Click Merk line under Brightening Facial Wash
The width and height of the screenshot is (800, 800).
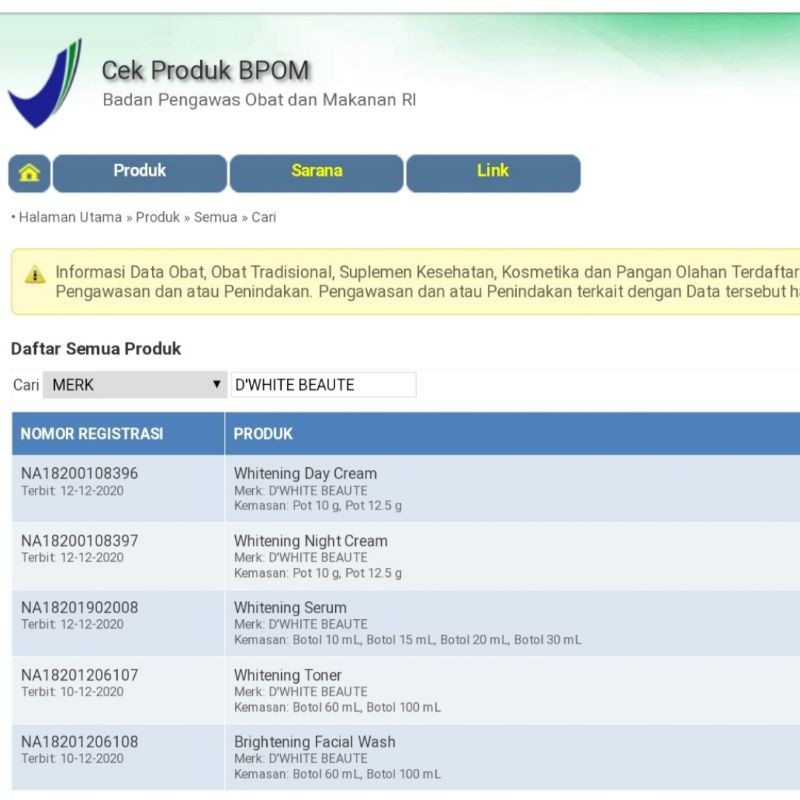click(301, 759)
